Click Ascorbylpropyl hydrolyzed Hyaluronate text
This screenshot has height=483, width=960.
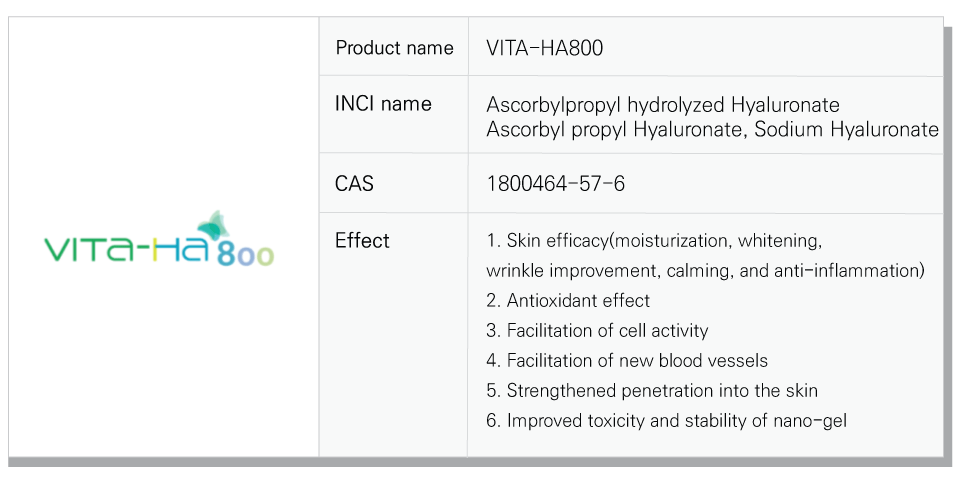pos(662,105)
